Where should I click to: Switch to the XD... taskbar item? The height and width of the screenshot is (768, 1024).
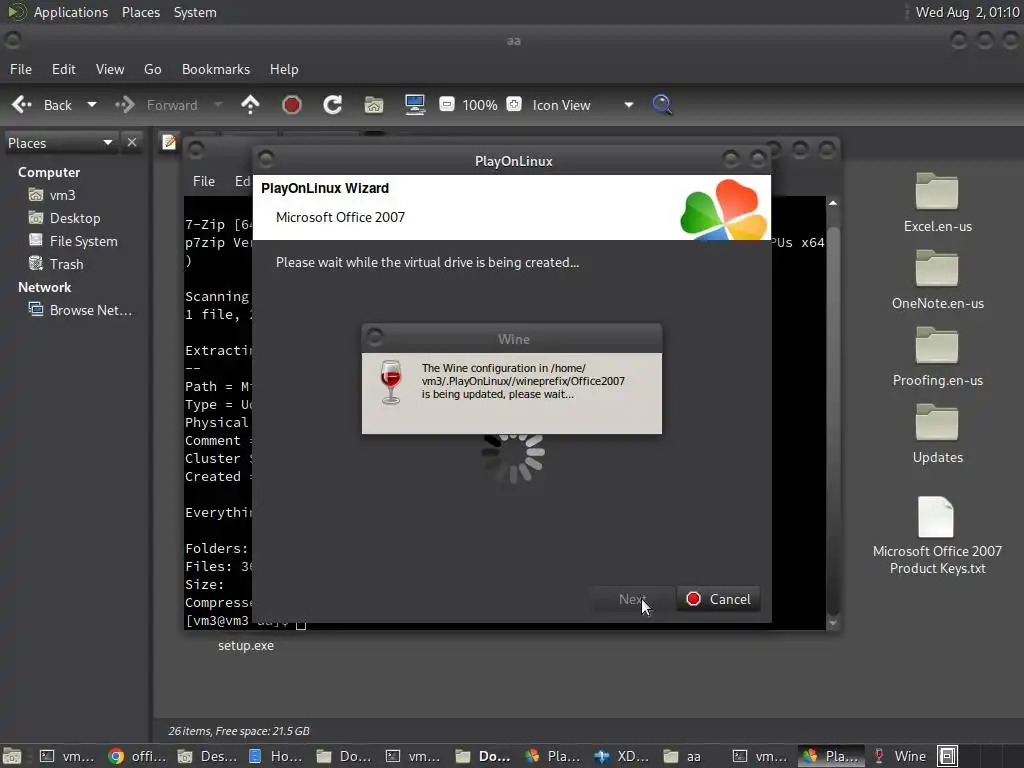click(622, 756)
